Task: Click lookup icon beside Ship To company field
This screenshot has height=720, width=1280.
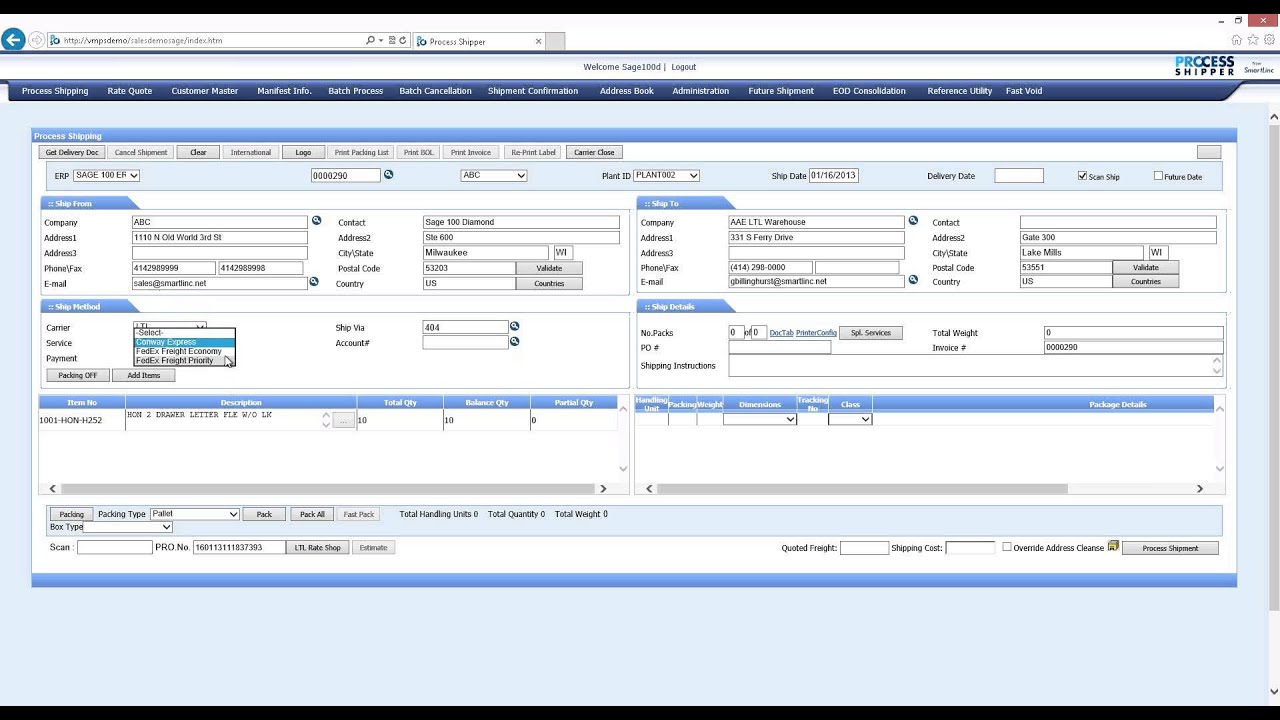Action: point(913,221)
